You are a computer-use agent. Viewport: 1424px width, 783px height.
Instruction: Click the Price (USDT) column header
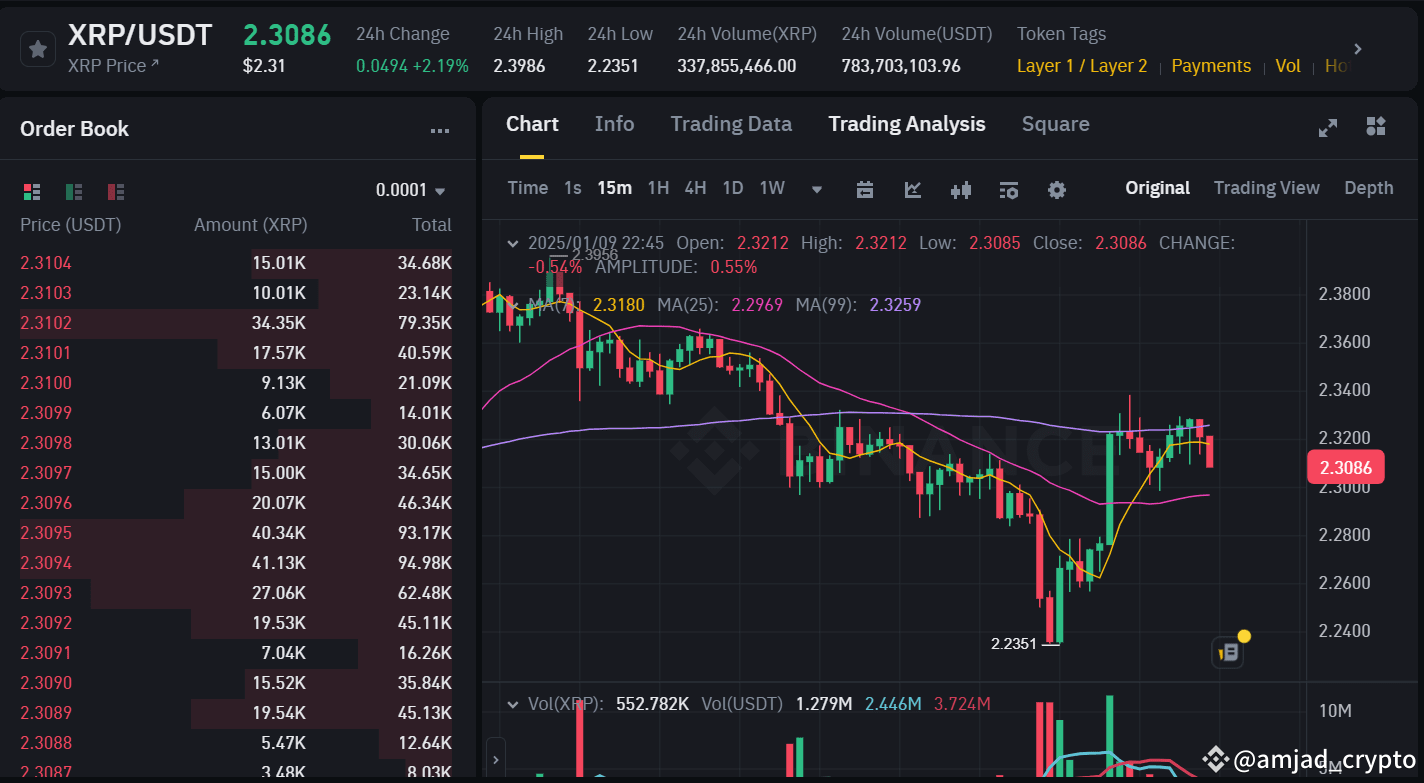coord(70,225)
